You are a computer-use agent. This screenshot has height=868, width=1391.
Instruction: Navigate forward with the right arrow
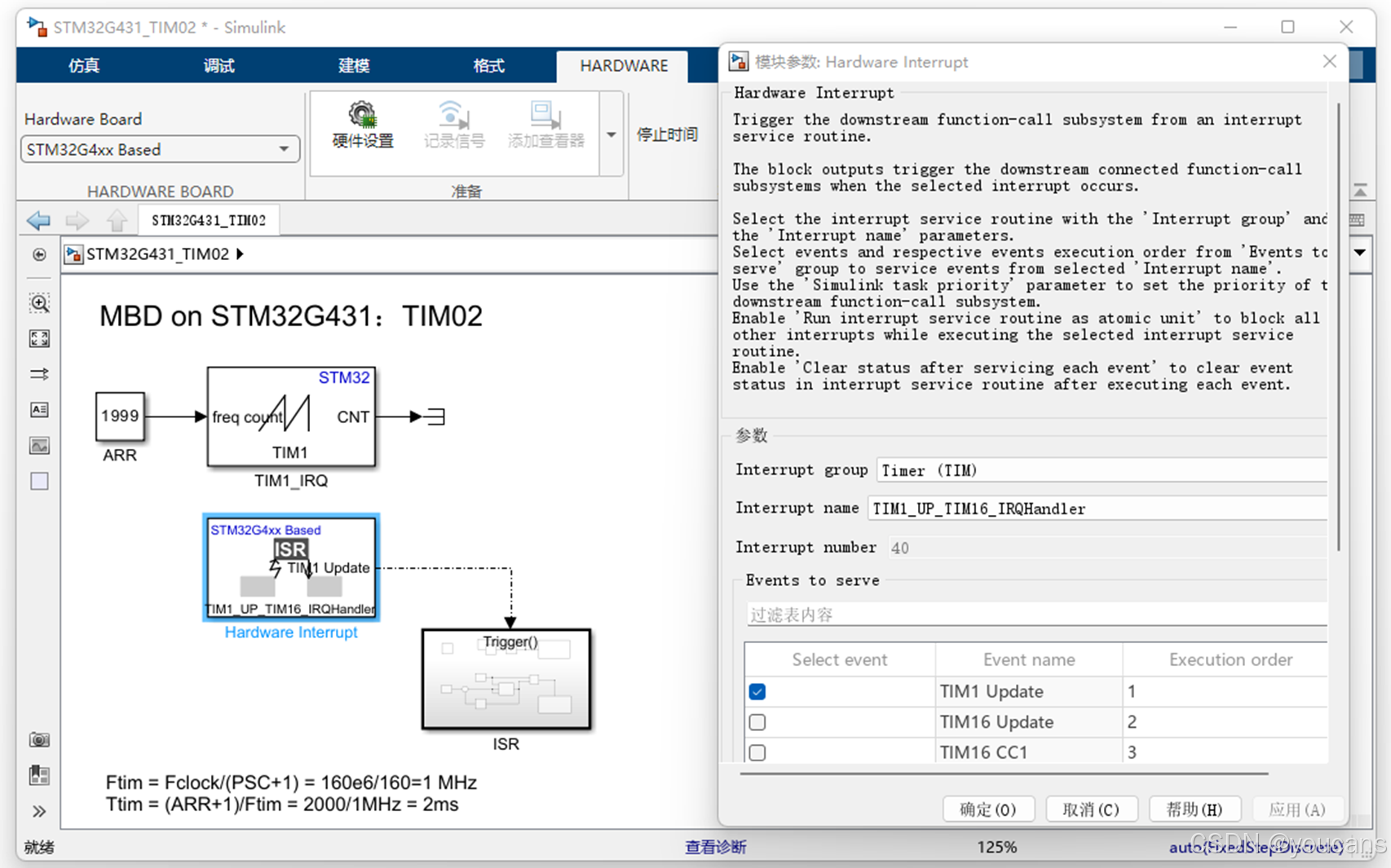77,220
